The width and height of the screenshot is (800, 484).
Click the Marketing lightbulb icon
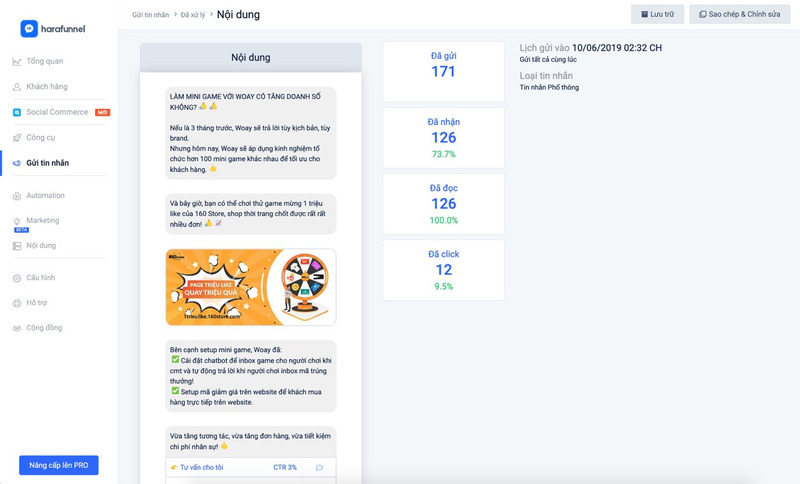click(17, 221)
